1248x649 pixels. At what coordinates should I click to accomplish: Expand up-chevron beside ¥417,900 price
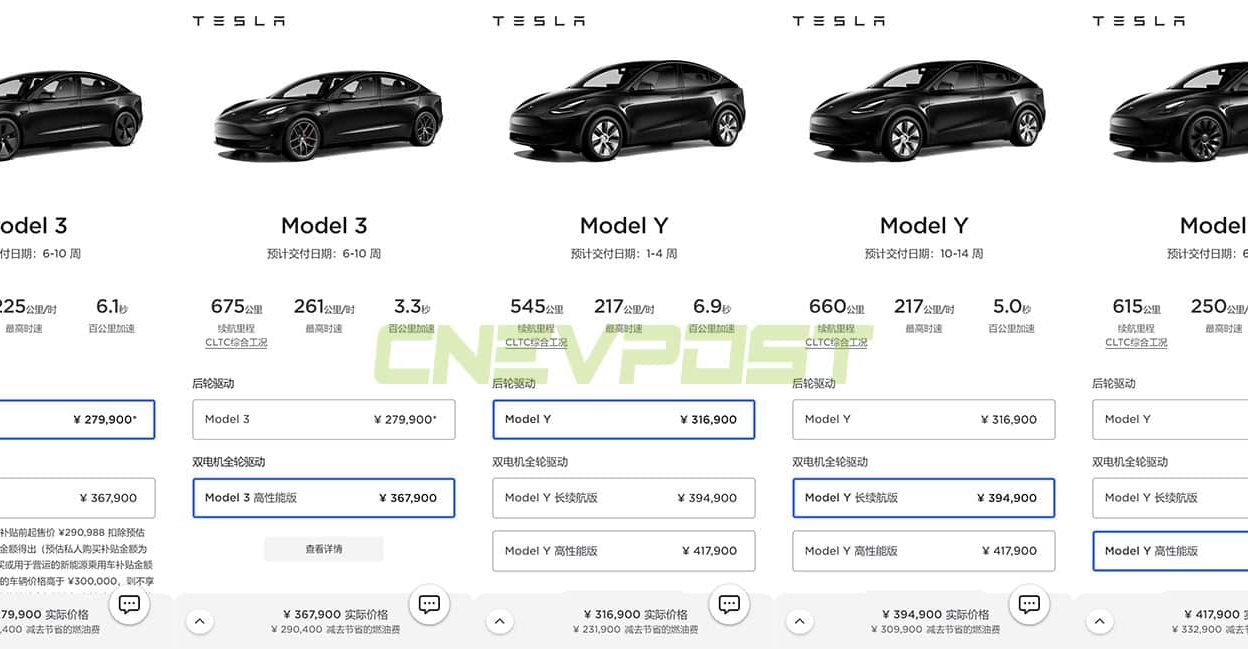pos(1099,621)
